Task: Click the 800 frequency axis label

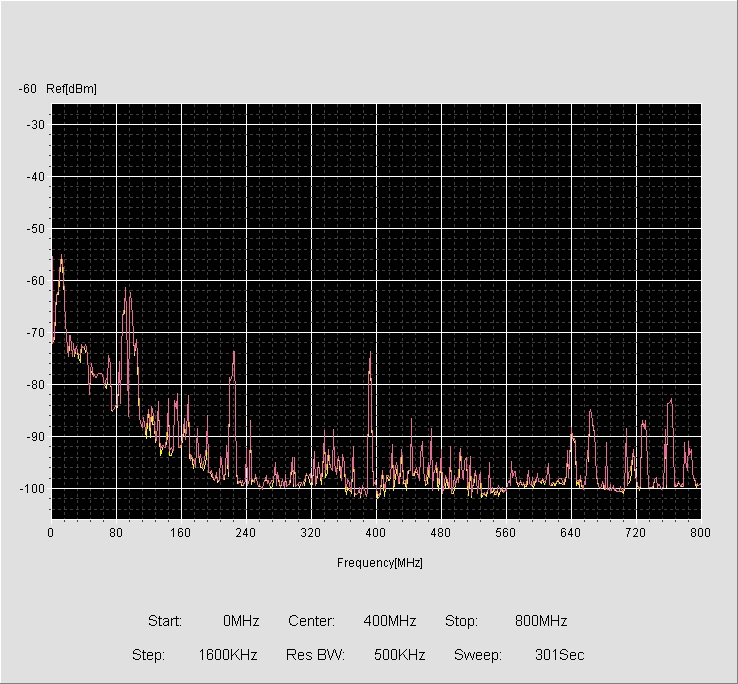Action: (700, 533)
